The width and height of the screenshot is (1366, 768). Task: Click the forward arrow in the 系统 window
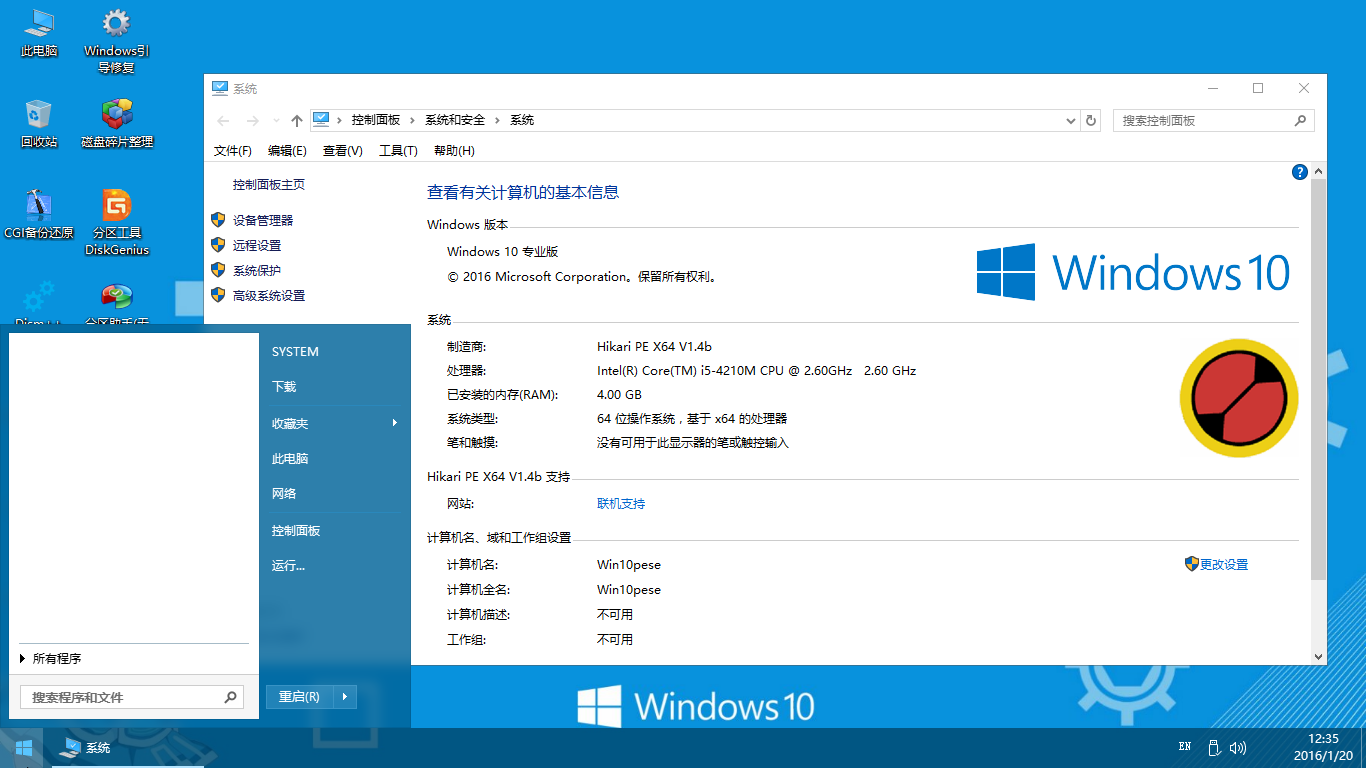pyautogui.click(x=253, y=121)
